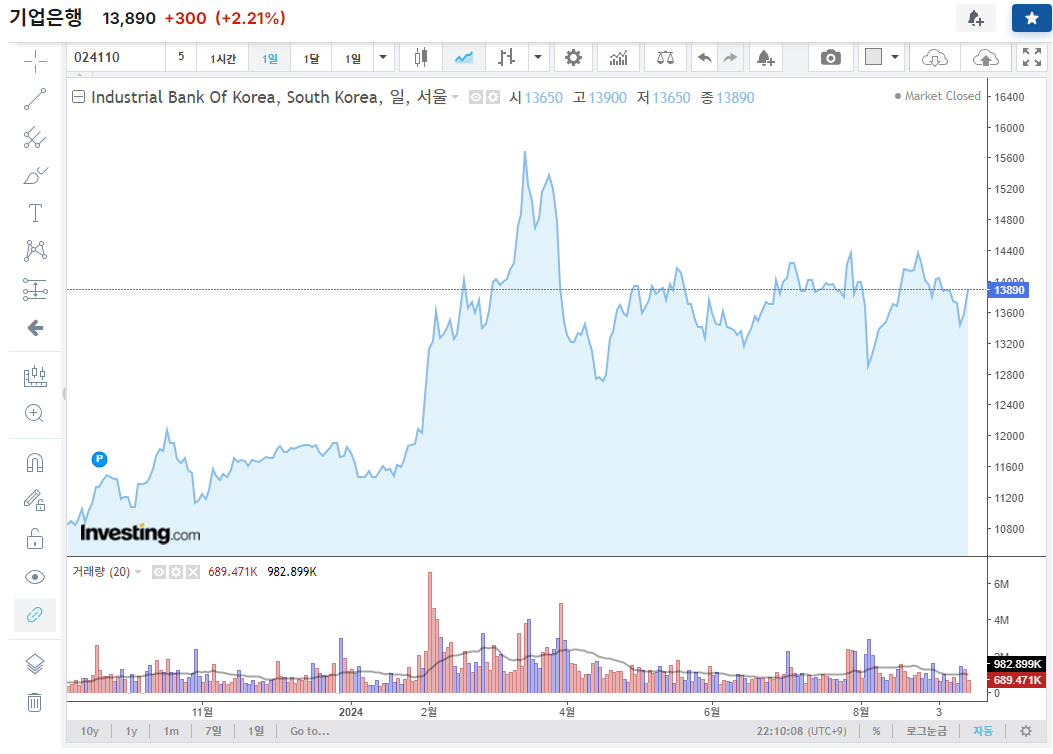
Task: Open the dropdown arrow after 서울
Action: (455, 97)
